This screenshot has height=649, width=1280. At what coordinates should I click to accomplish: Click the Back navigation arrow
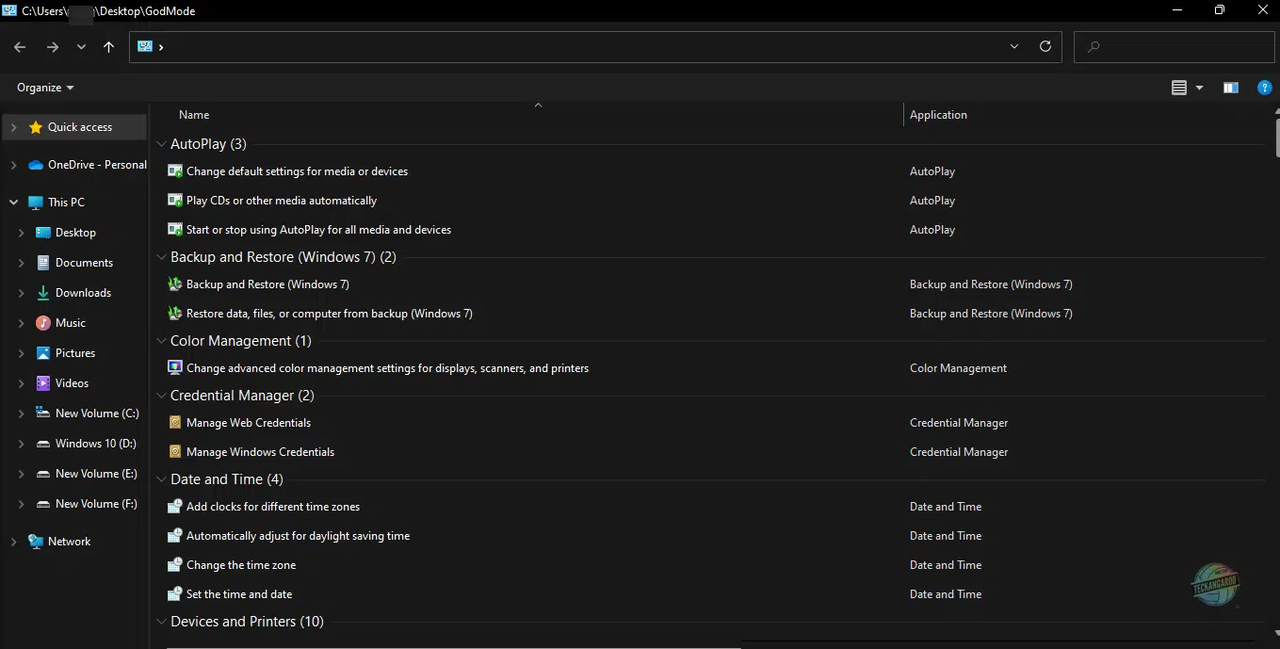tap(20, 47)
